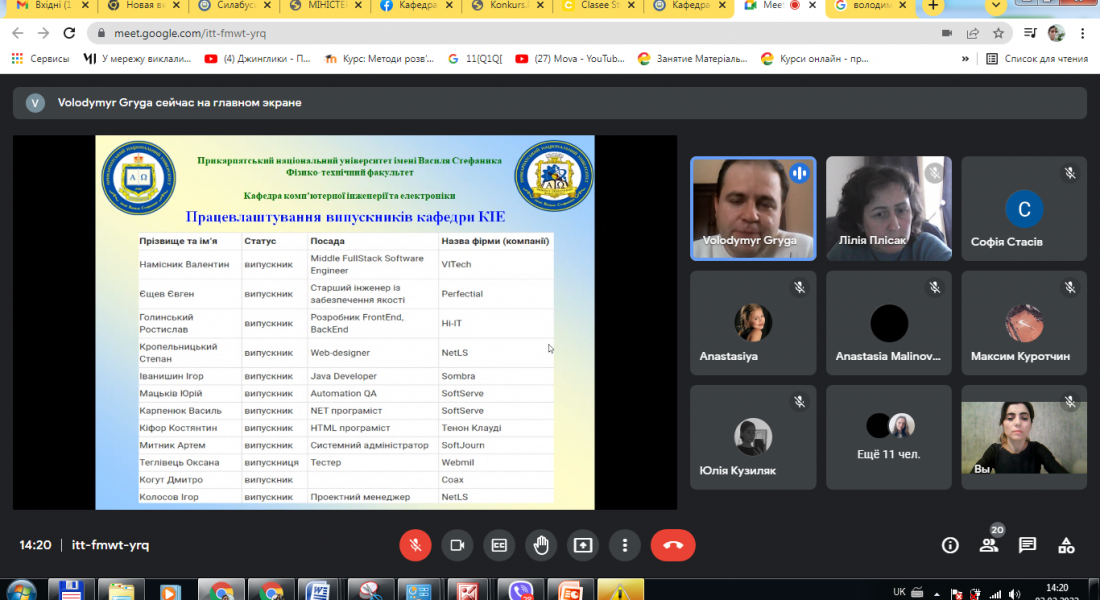
Task: Open the 'Ещё 11 чел.' participants tile
Action: (889, 437)
